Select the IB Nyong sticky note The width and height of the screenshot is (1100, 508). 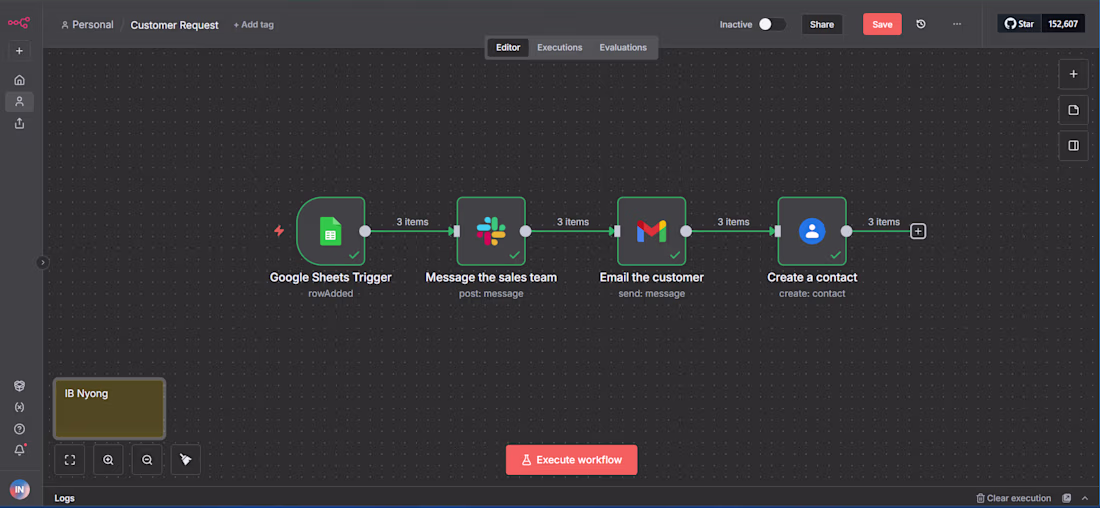109,408
